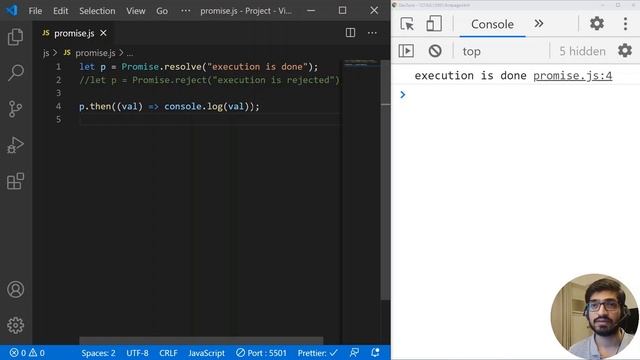This screenshot has width=640, height=360.
Task: Open editor More Actions ellipsis
Action: pyautogui.click(x=372, y=33)
